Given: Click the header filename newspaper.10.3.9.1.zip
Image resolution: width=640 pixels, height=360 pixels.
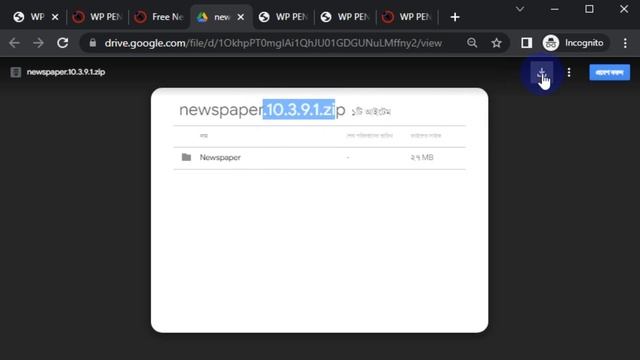Looking at the screenshot, I should click(66, 72).
